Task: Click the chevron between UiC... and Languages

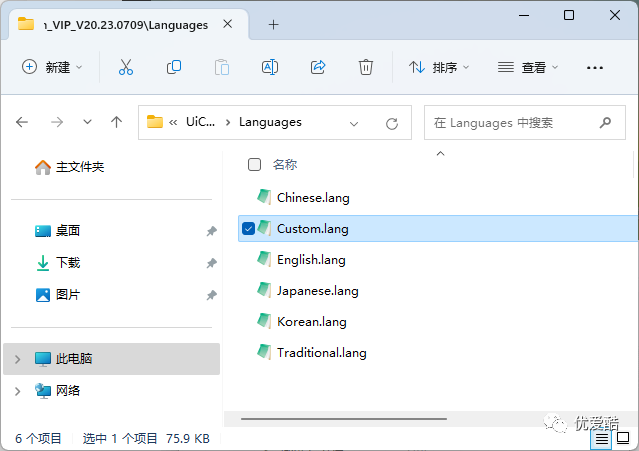Action: 228,123
